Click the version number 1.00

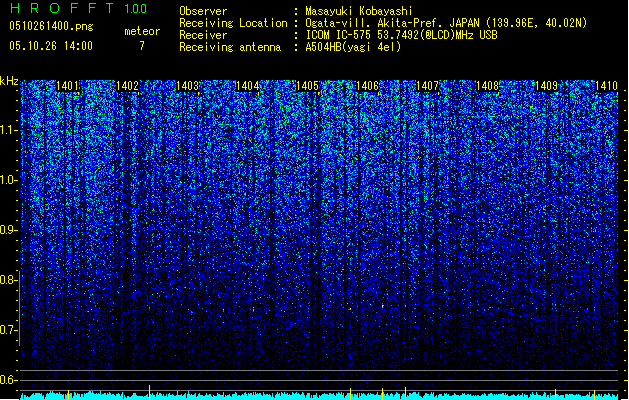tap(136, 9)
